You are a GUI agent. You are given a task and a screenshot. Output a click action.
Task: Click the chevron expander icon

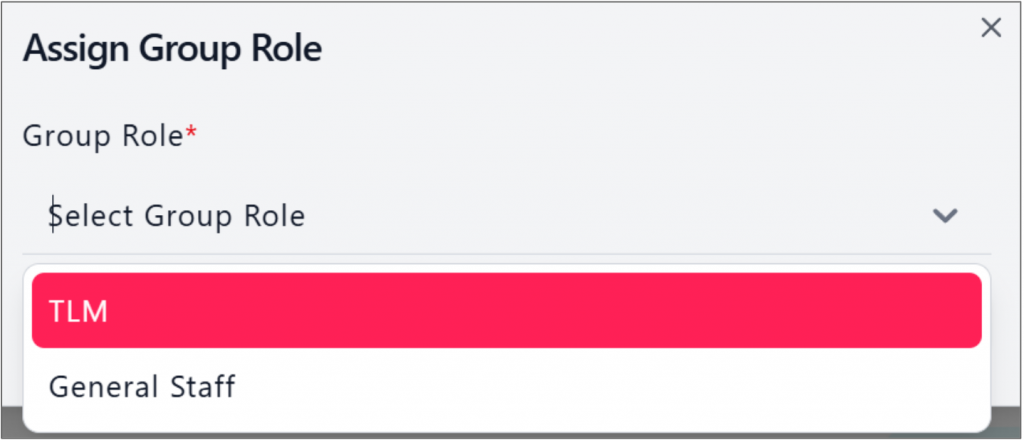945,216
